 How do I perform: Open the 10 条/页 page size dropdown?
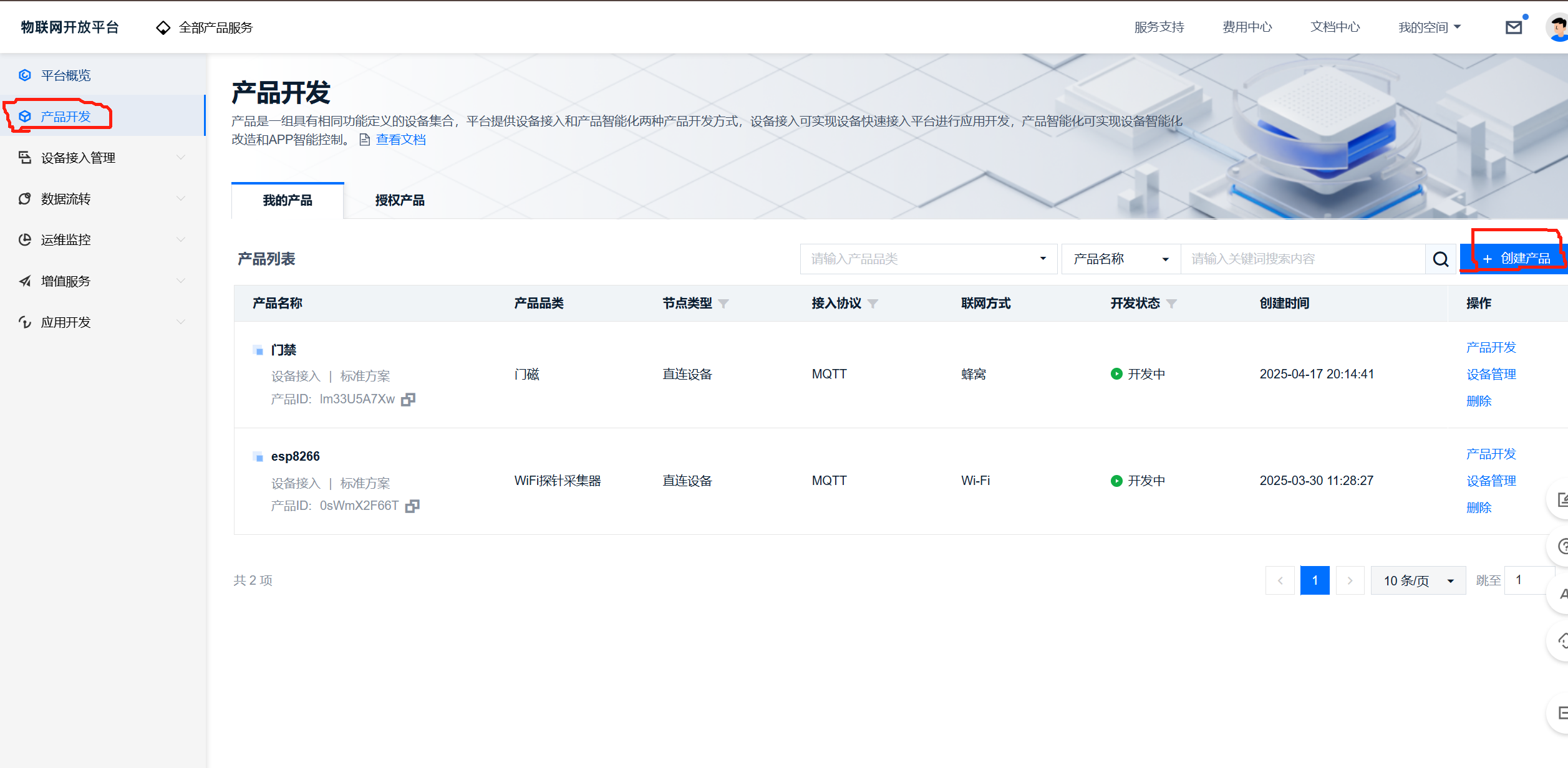[1418, 580]
